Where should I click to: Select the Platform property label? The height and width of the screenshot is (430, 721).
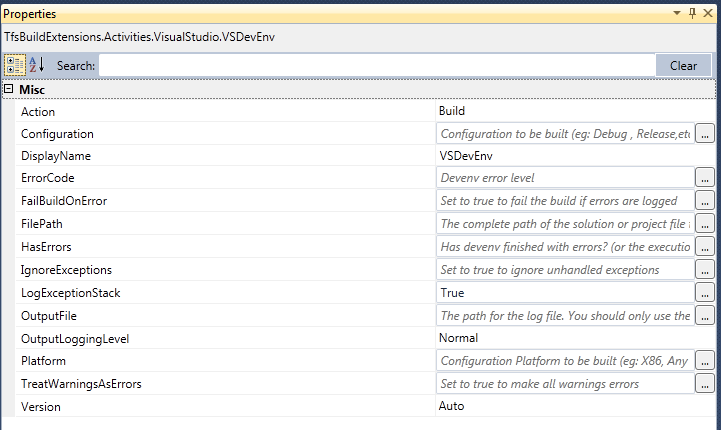(43, 361)
